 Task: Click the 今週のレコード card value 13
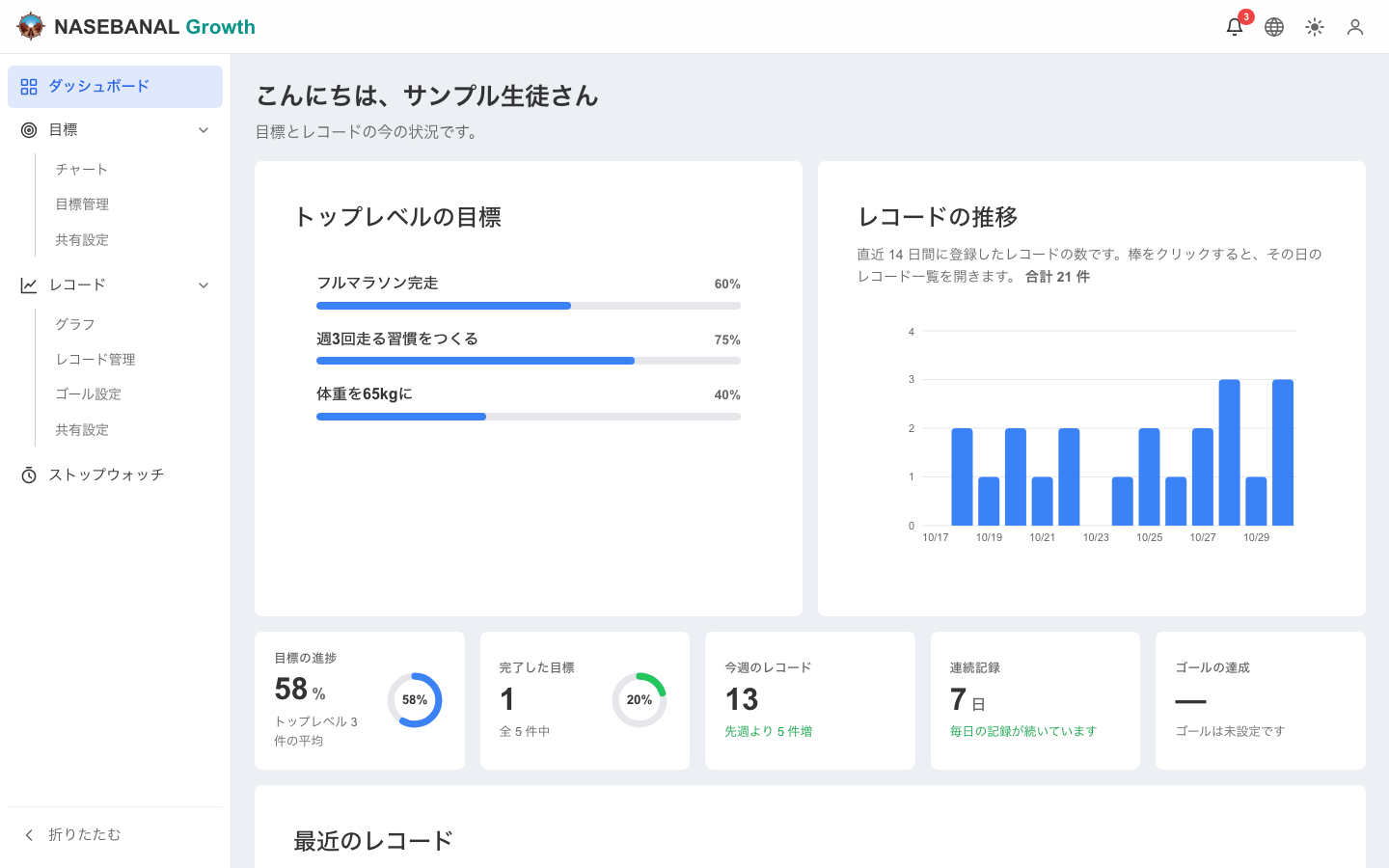coord(742,699)
